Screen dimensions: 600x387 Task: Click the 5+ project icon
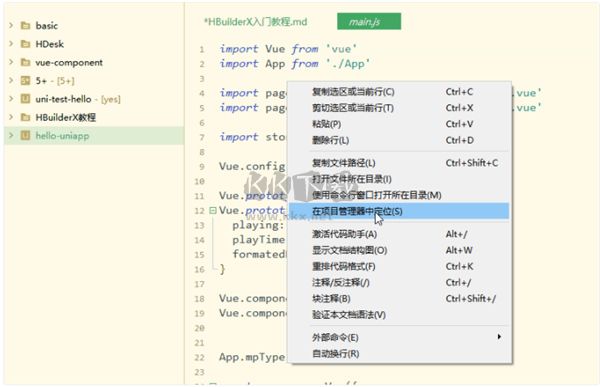coord(25,81)
